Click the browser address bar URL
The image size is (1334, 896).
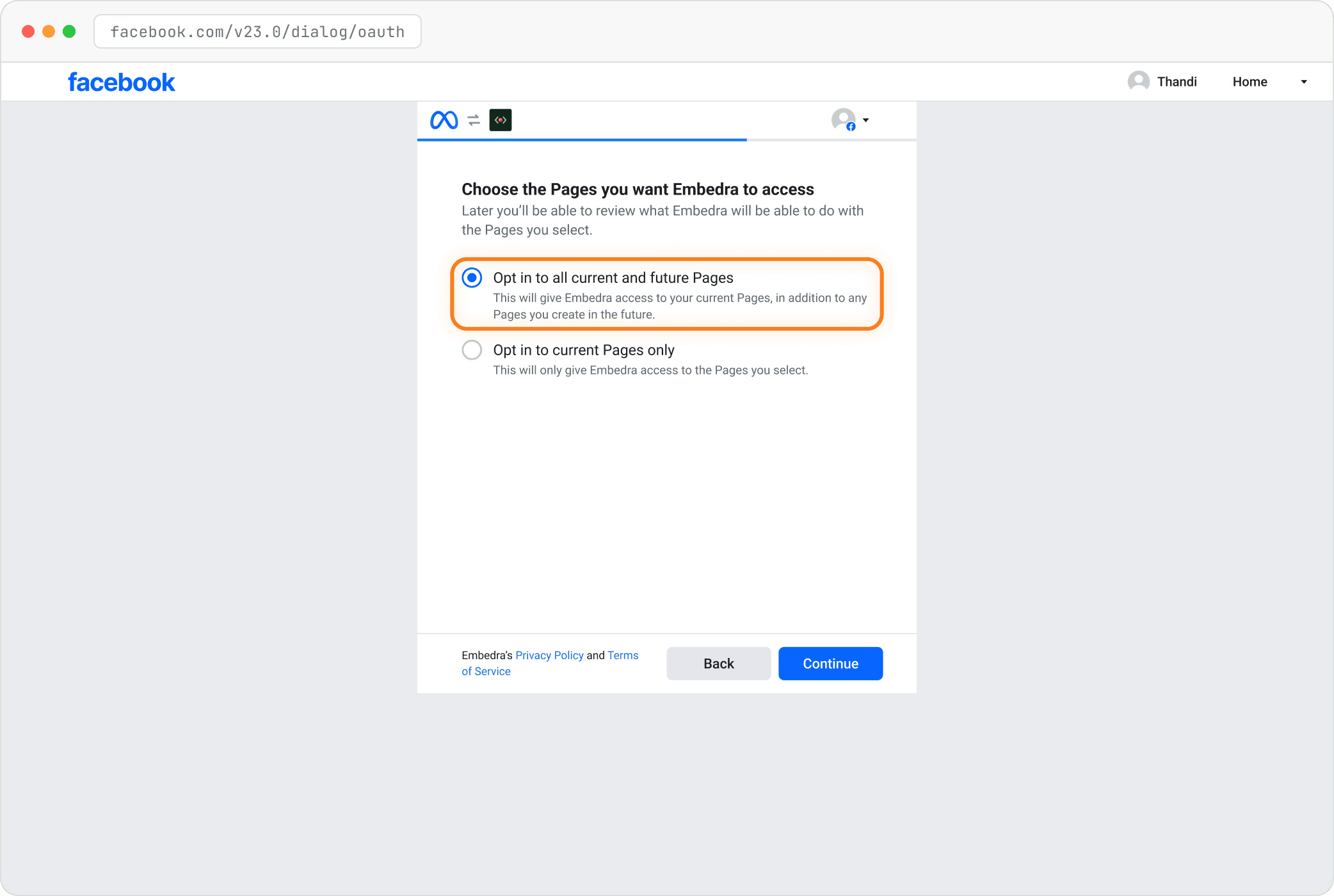click(x=257, y=31)
